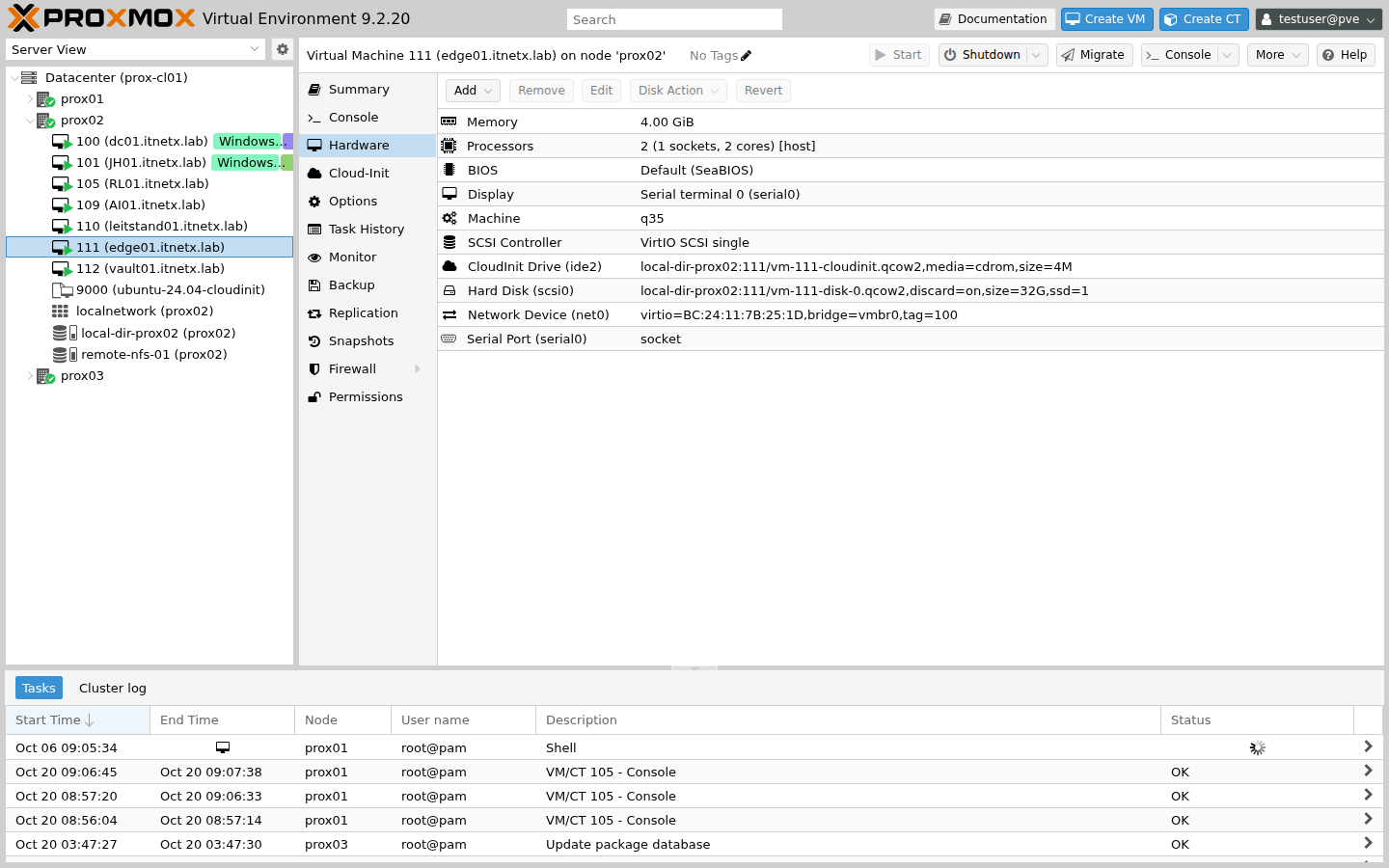This screenshot has width=1389, height=868.
Task: Click monitor icon in Shell task row
Action: (223, 747)
